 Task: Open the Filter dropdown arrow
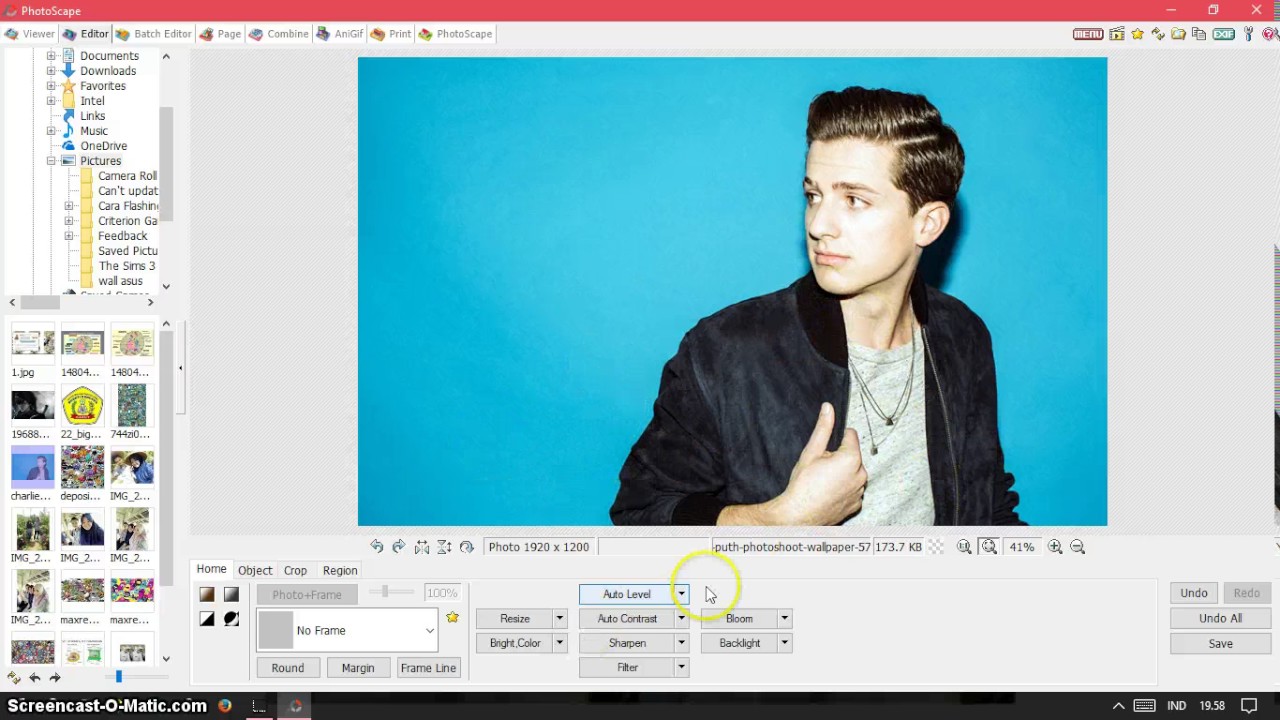coord(681,668)
